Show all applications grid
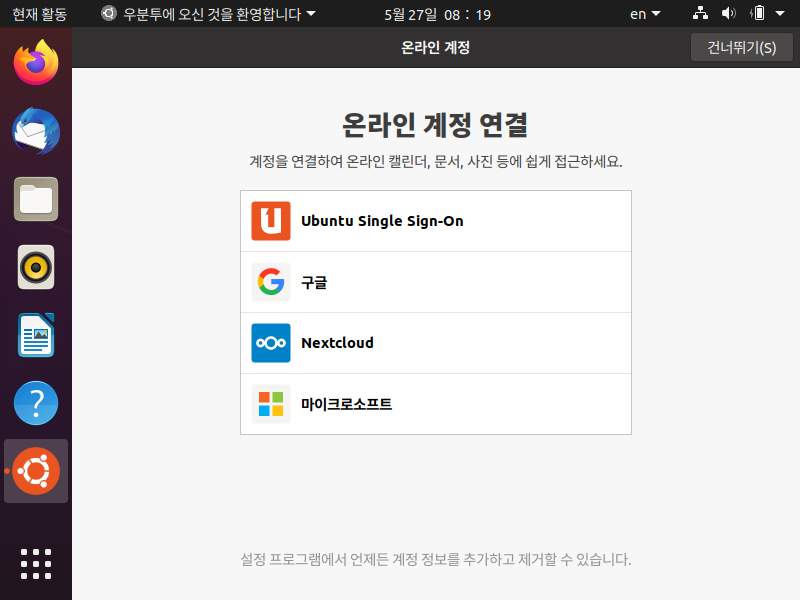This screenshot has height=600, width=800. (36, 564)
